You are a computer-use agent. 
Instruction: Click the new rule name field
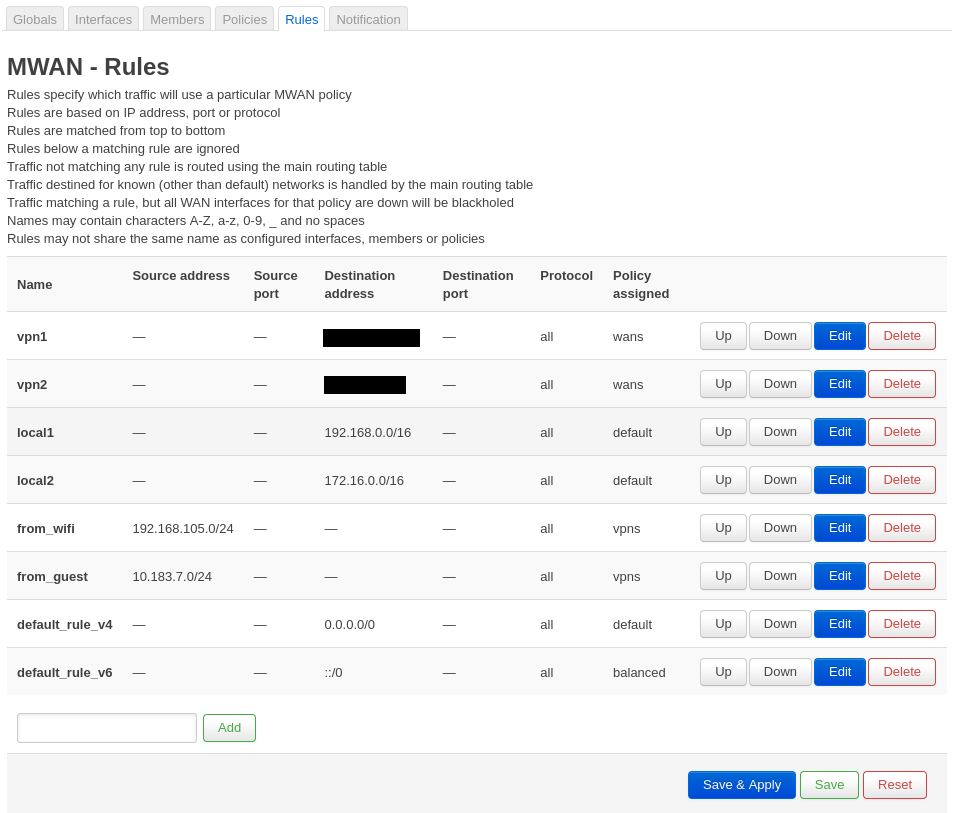[107, 728]
